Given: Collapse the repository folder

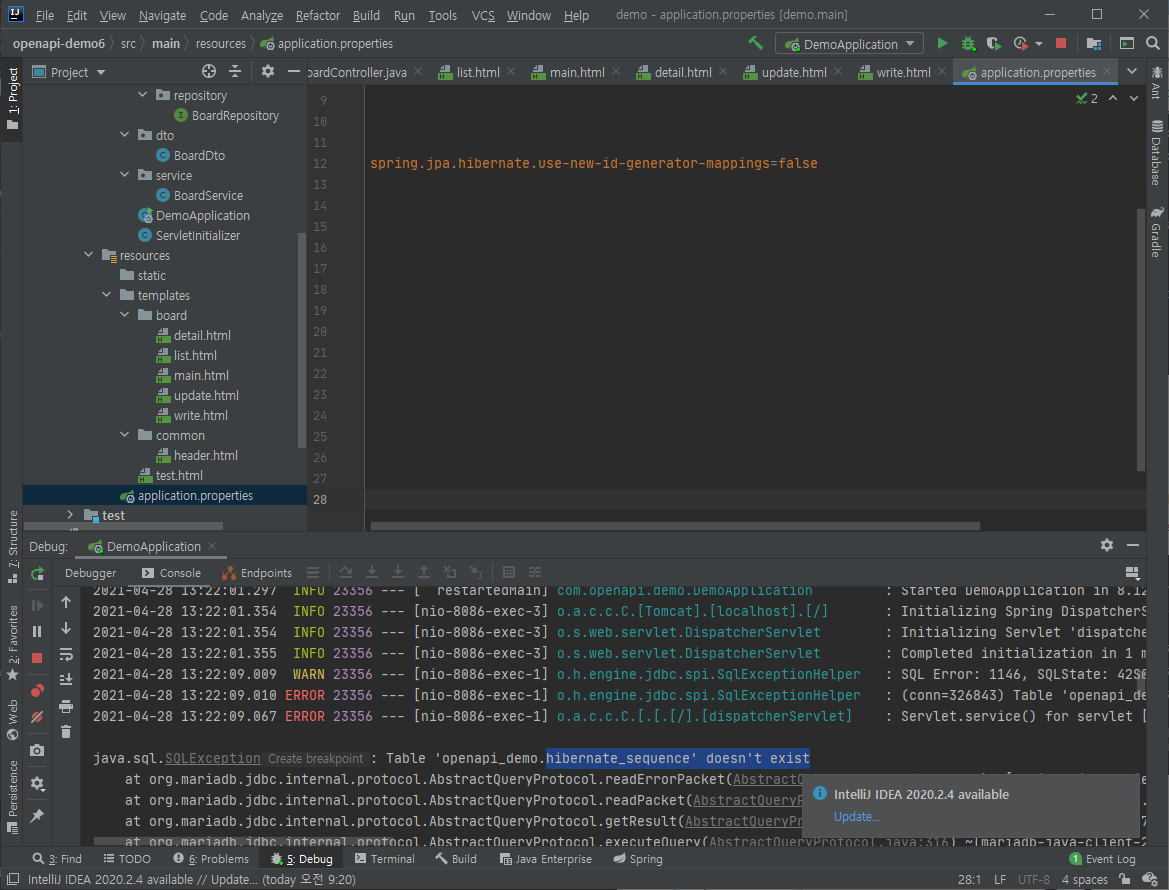Looking at the screenshot, I should click(142, 95).
